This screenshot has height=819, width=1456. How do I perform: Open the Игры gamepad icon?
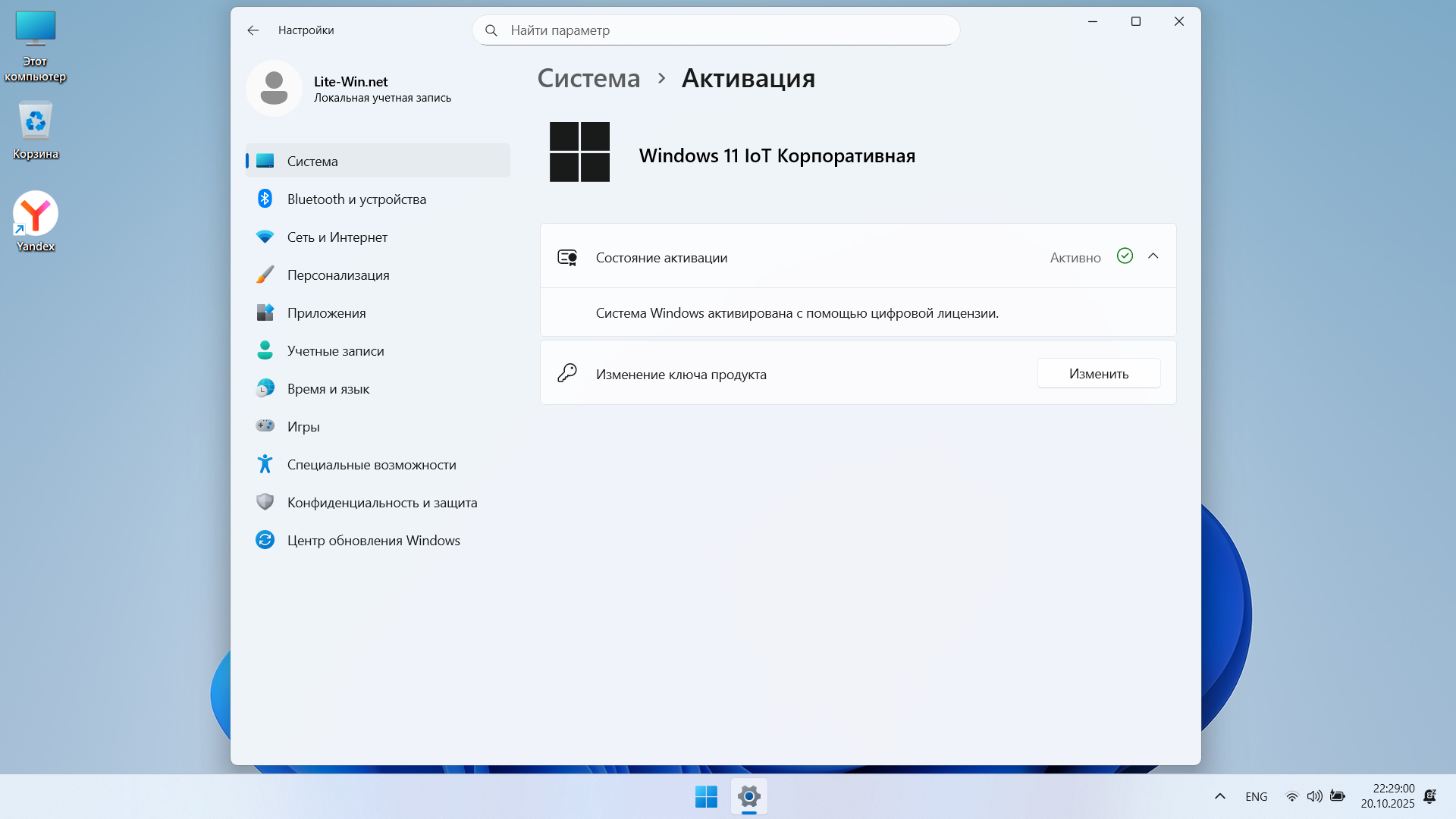point(265,426)
